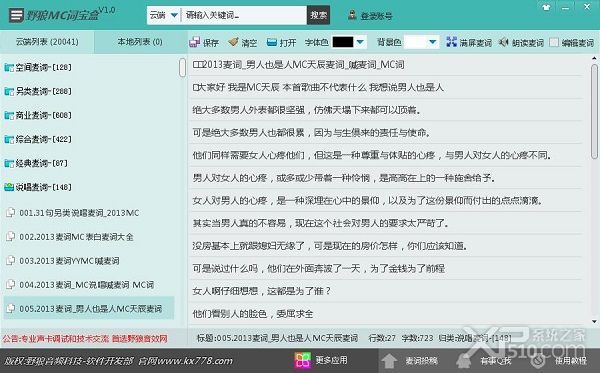Click the 保存 save disk icon
600x373 pixels.
click(x=194, y=42)
